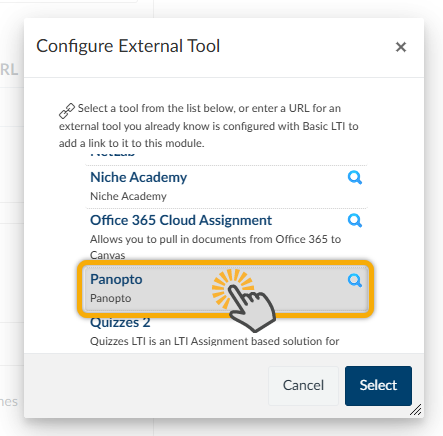Choose the Quizzes 2 tool title
Screen dimensions: 443x436
pyautogui.click(x=120, y=322)
